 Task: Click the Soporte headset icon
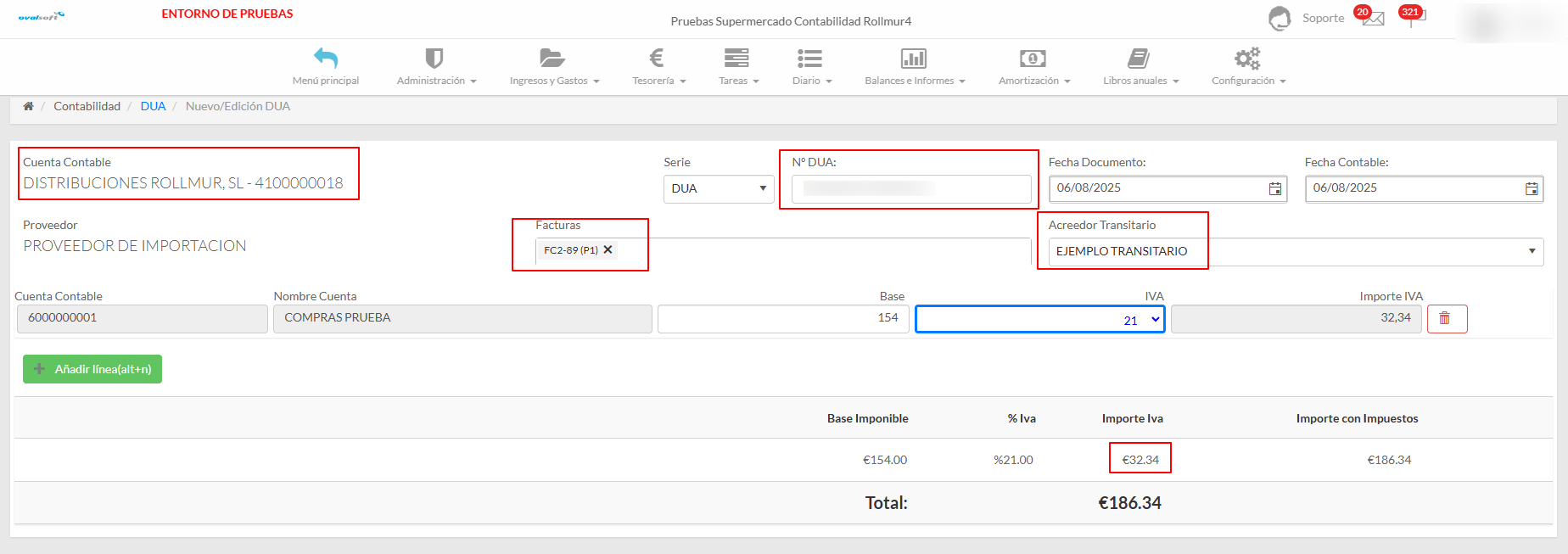click(x=1280, y=18)
